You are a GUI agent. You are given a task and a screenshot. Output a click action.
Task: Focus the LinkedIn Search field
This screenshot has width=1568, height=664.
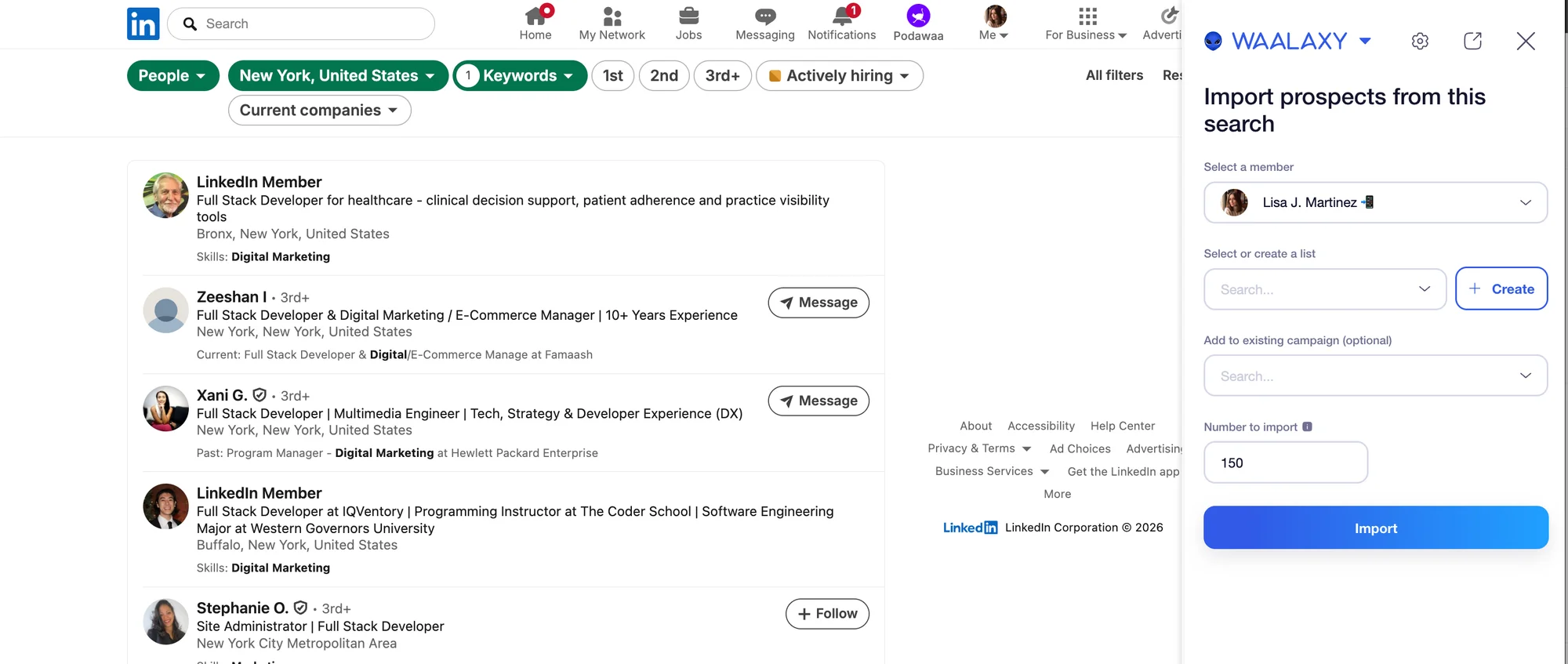click(301, 24)
